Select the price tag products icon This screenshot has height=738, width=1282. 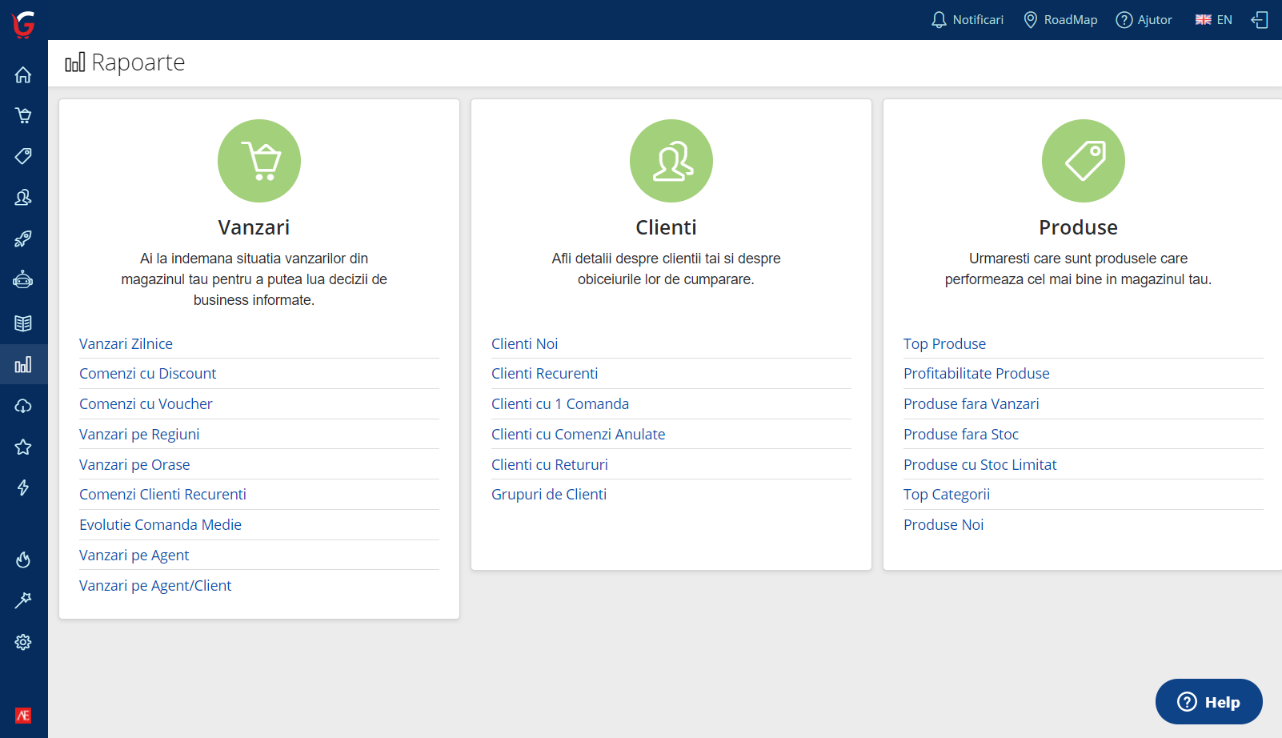[x=23, y=156]
